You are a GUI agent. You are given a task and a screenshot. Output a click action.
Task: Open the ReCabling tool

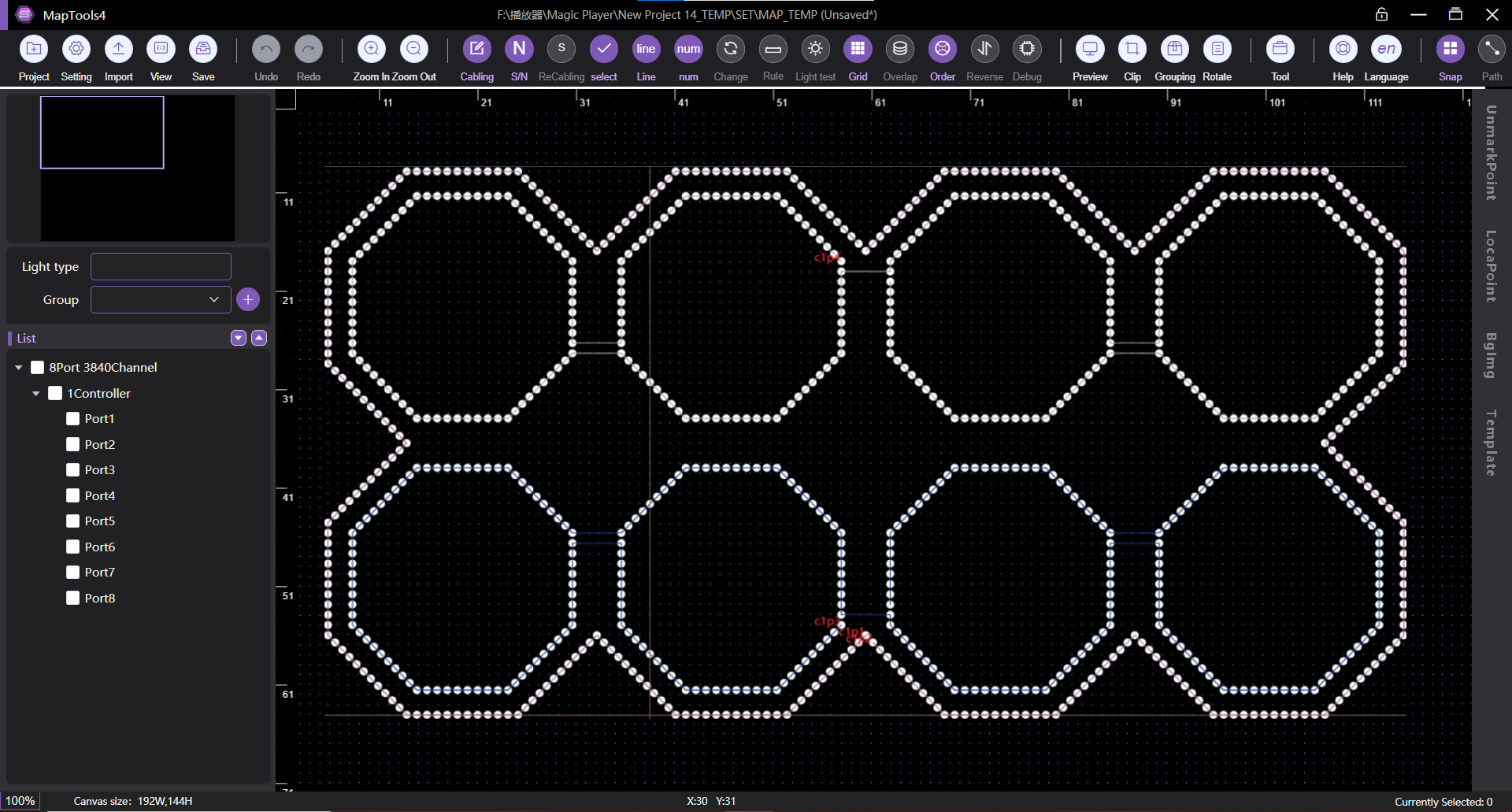coord(561,49)
